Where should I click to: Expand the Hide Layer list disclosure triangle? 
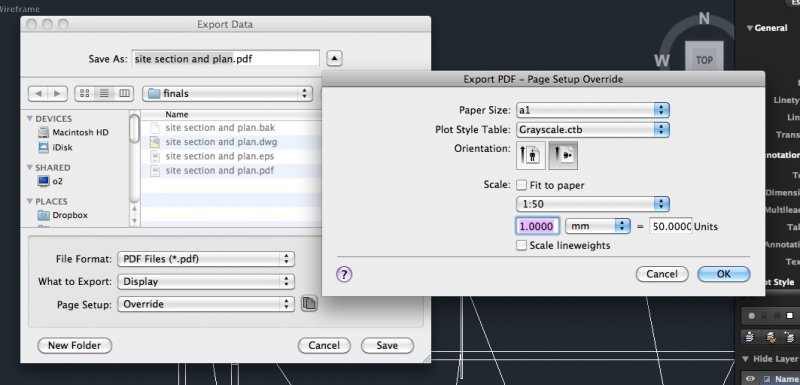click(x=745, y=359)
